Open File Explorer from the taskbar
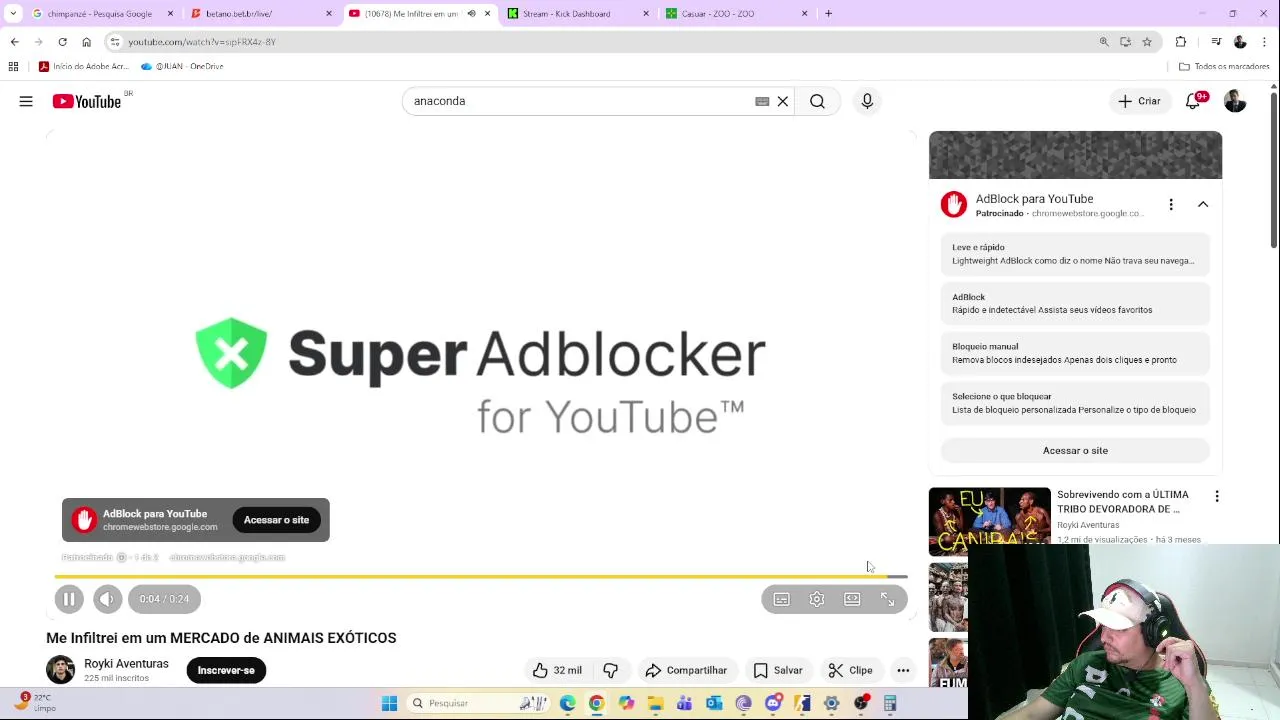The image size is (1280, 720). pyautogui.click(x=655, y=703)
